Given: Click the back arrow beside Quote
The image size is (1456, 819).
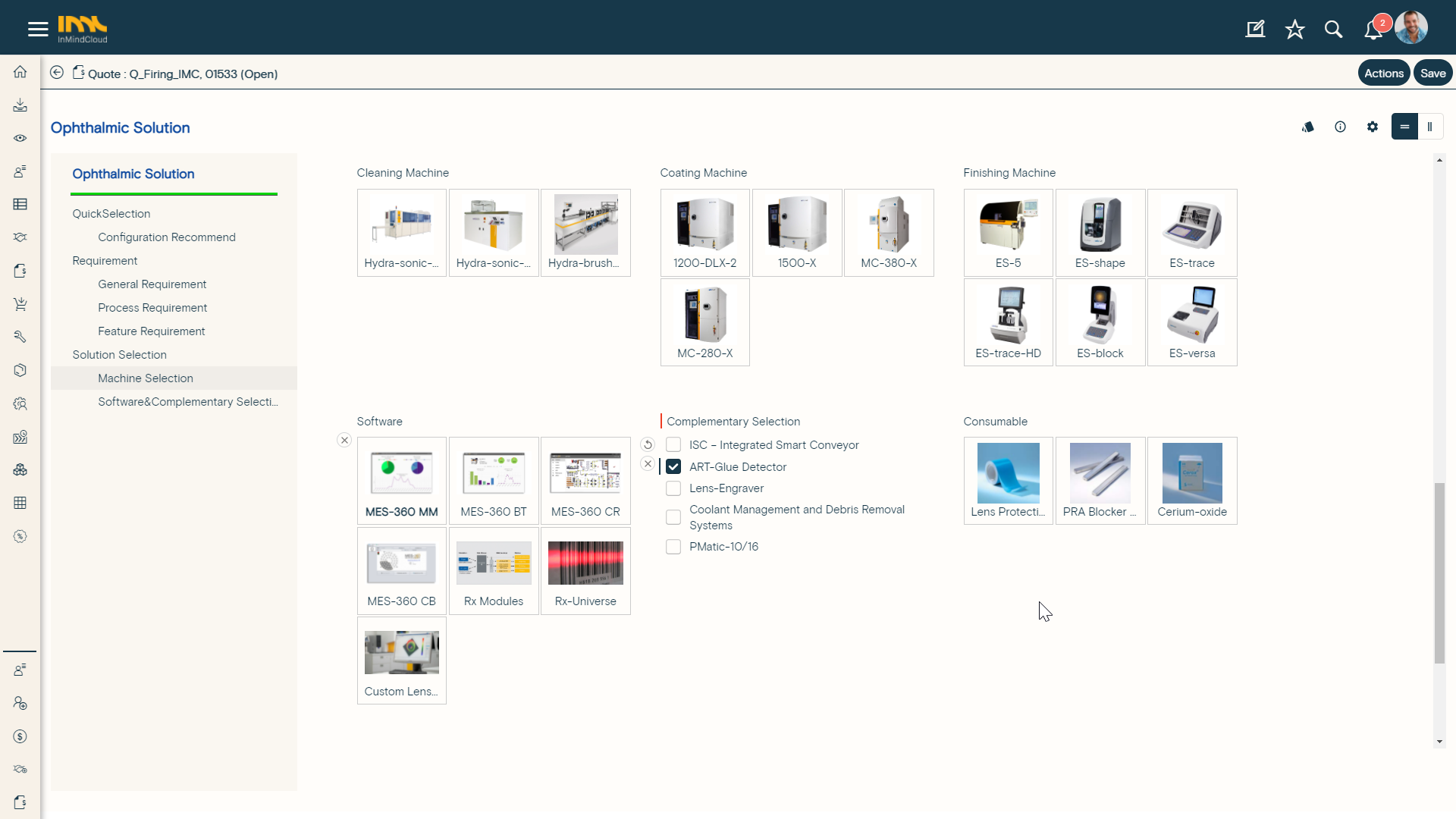Looking at the screenshot, I should click(x=57, y=73).
